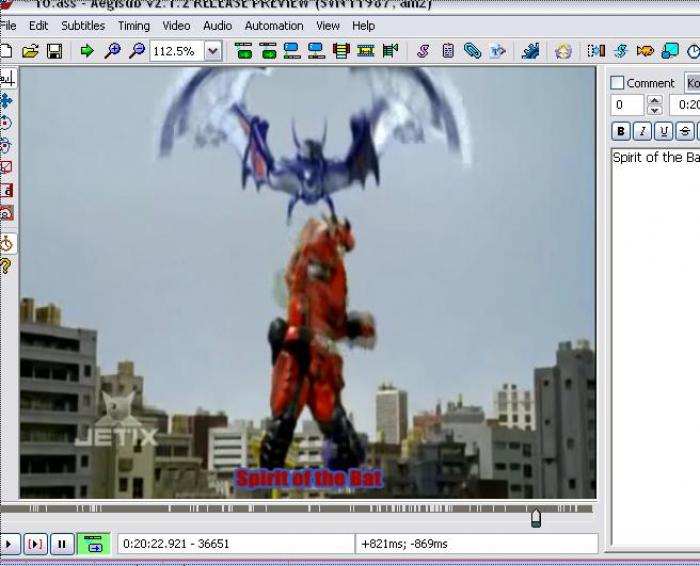Play the video
The height and width of the screenshot is (566, 700).
9,544
